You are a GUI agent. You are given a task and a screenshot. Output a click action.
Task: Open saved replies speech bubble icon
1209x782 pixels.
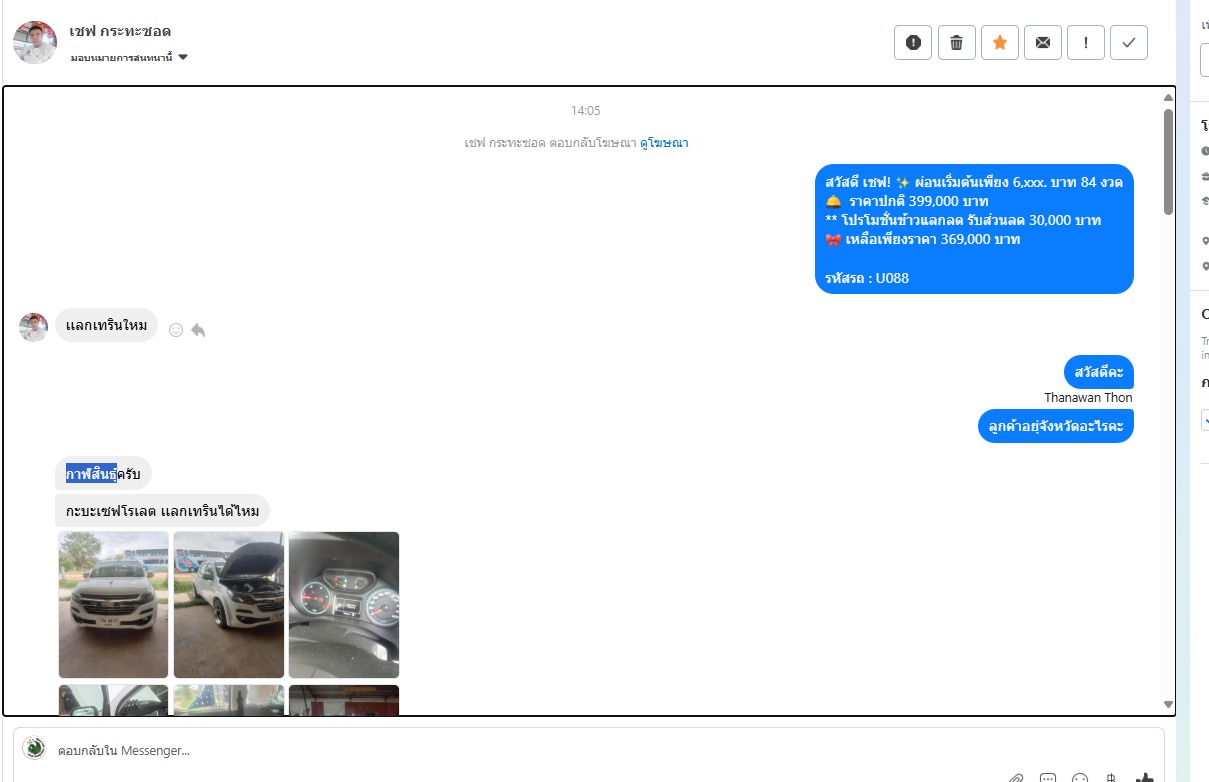[1048, 778]
